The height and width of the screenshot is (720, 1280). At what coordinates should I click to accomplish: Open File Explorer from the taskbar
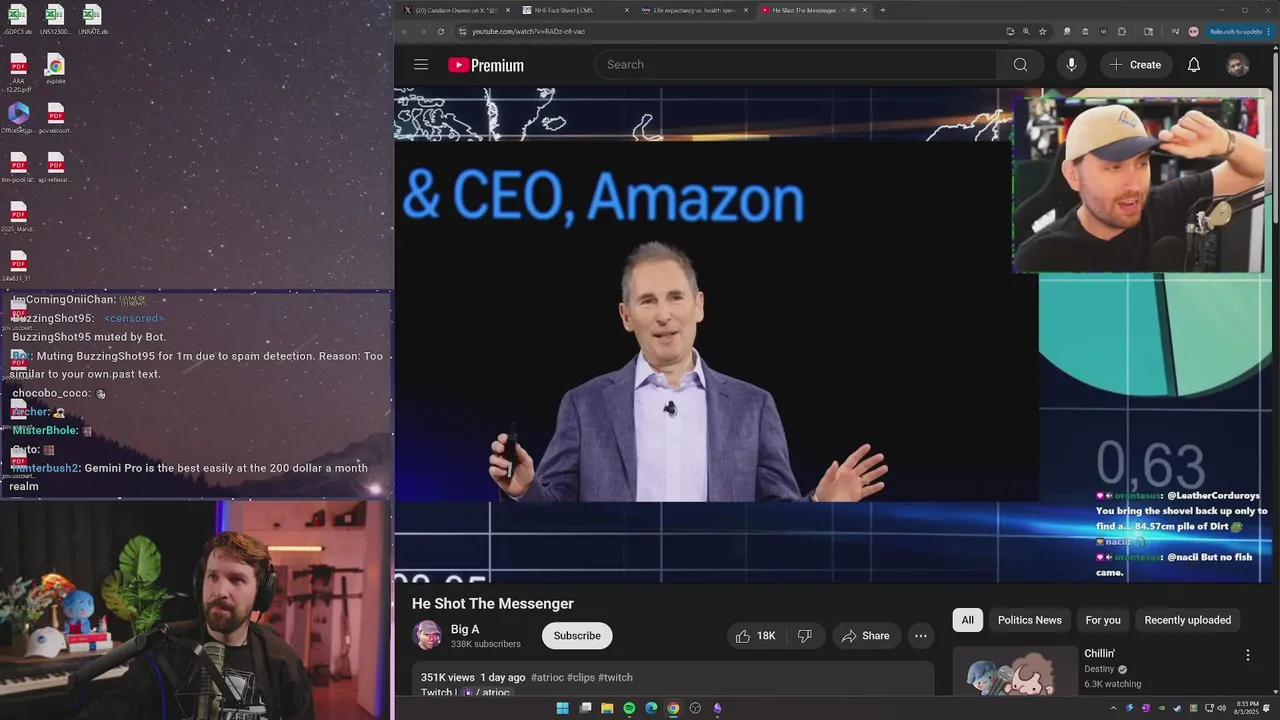click(607, 708)
